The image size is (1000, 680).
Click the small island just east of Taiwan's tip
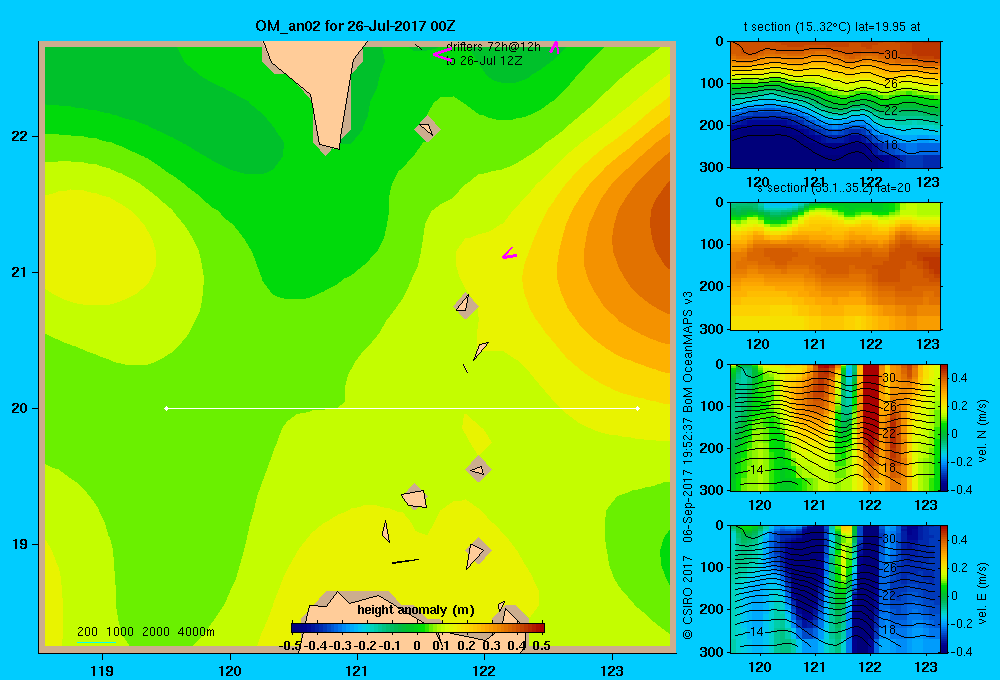[x=427, y=129]
